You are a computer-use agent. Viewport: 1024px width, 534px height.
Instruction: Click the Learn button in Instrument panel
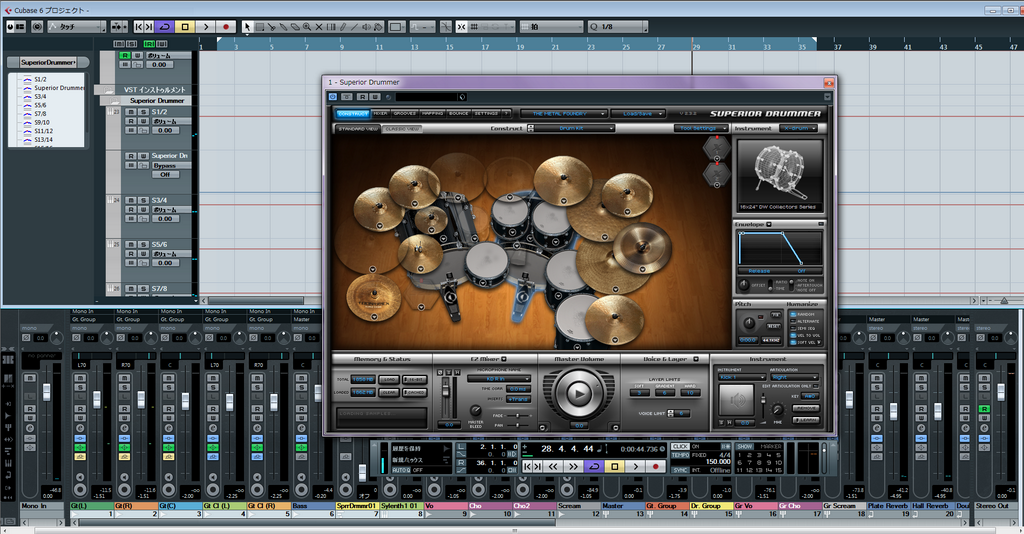tap(807, 420)
